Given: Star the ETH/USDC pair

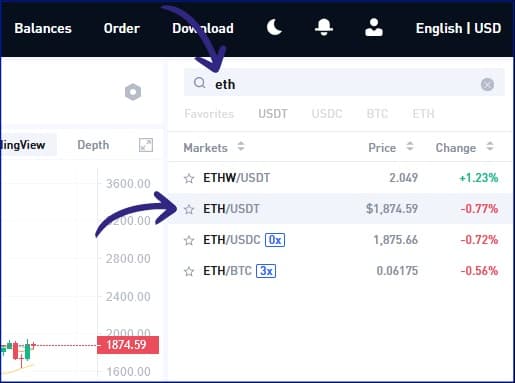Looking at the screenshot, I should (x=189, y=240).
